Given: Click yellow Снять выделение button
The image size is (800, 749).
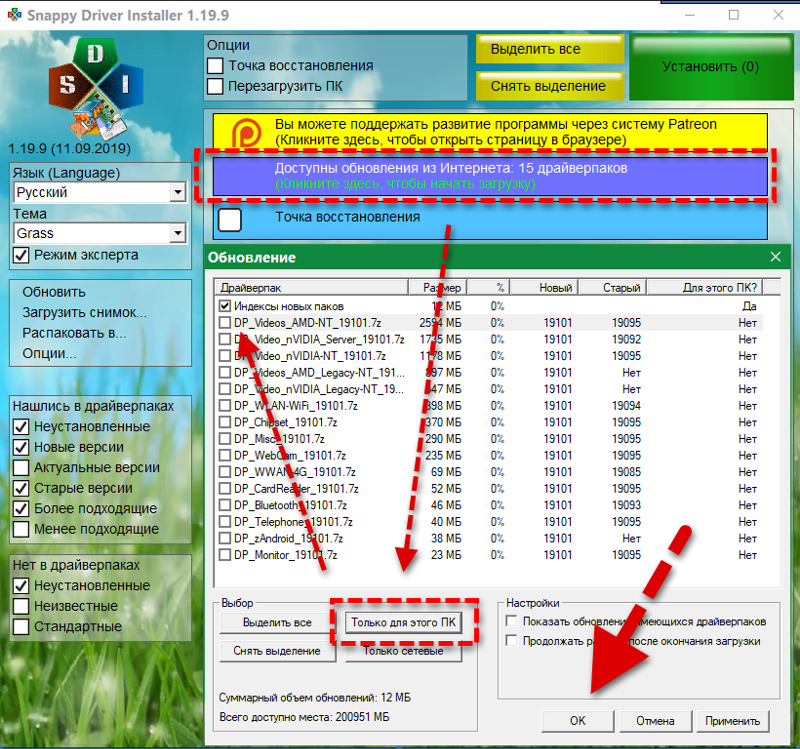Looking at the screenshot, I should pyautogui.click(x=549, y=86).
